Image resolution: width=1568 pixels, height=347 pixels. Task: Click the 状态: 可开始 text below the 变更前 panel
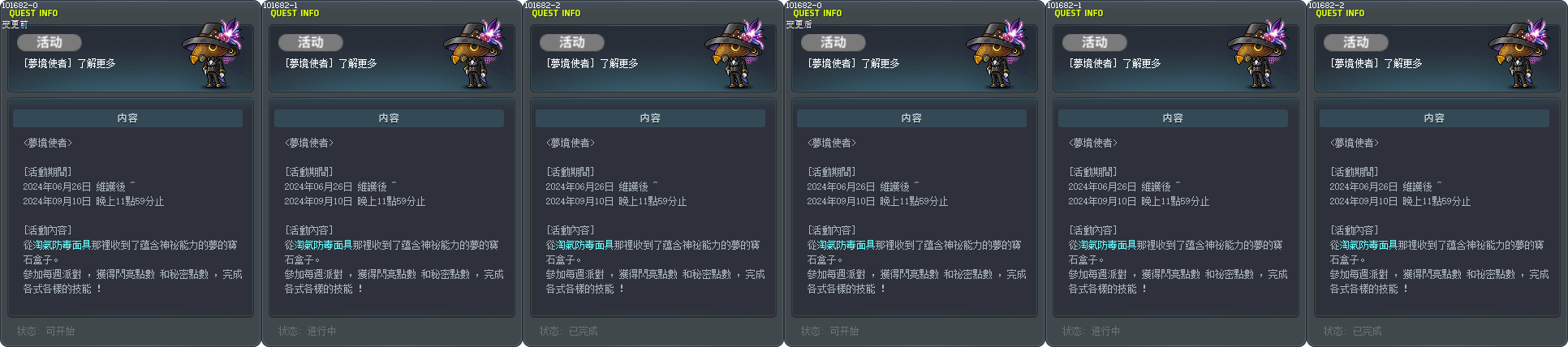(46, 331)
